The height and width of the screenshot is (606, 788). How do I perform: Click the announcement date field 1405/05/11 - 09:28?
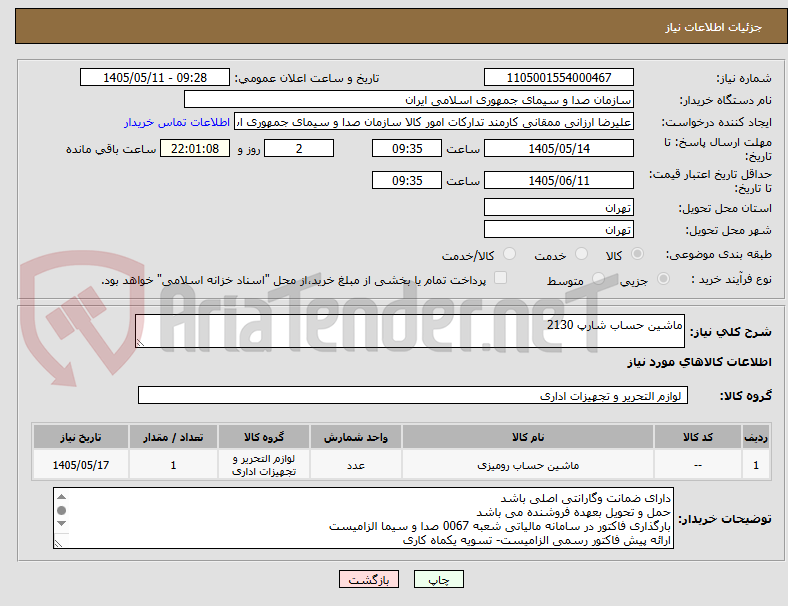click(155, 77)
